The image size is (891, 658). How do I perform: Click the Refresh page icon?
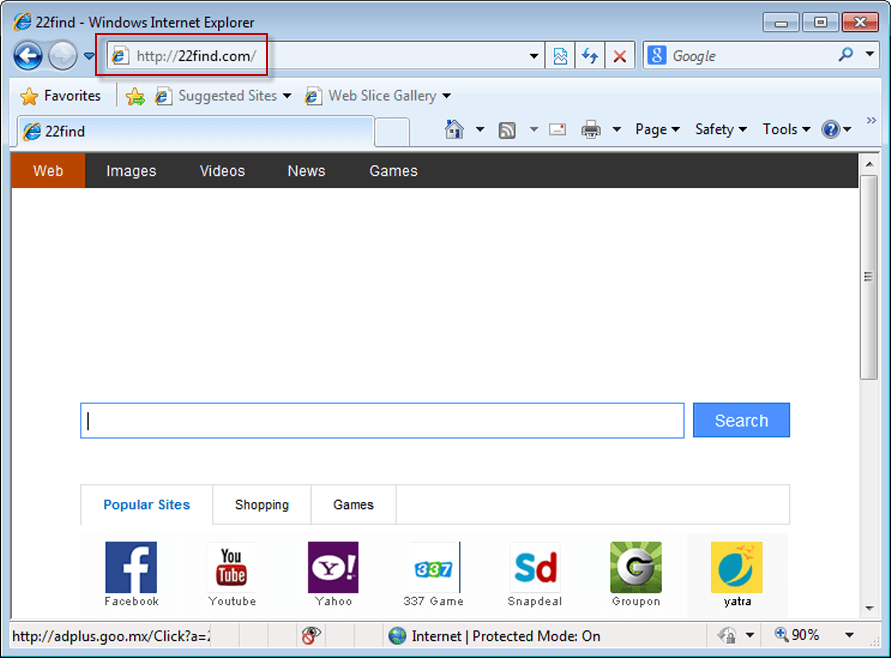pos(590,56)
